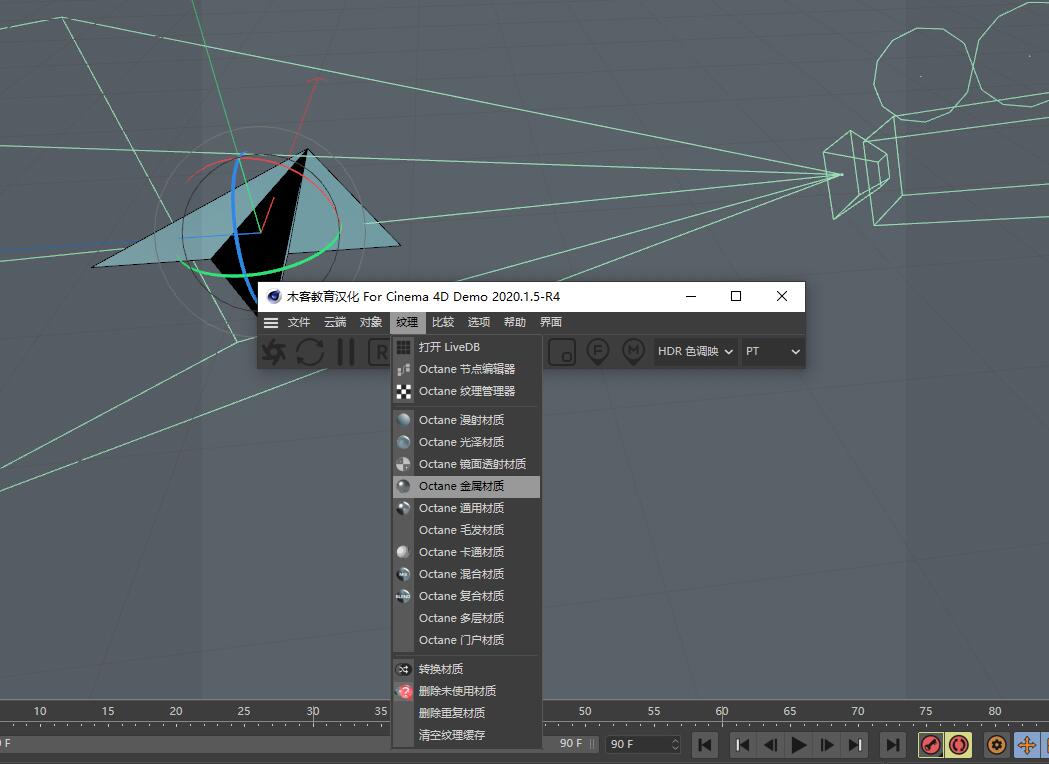Click the Octane restart render icon
The image size is (1049, 764).
(310, 351)
